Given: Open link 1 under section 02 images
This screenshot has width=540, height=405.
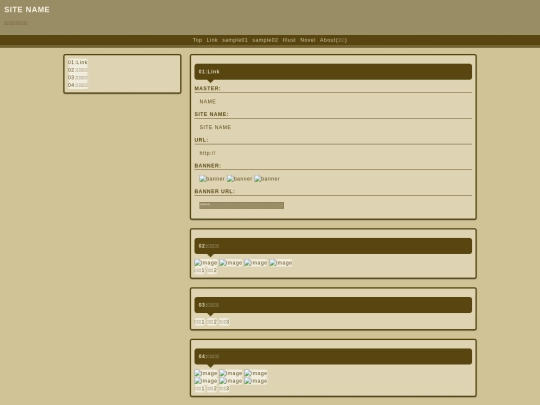Looking at the screenshot, I should coord(199,270).
